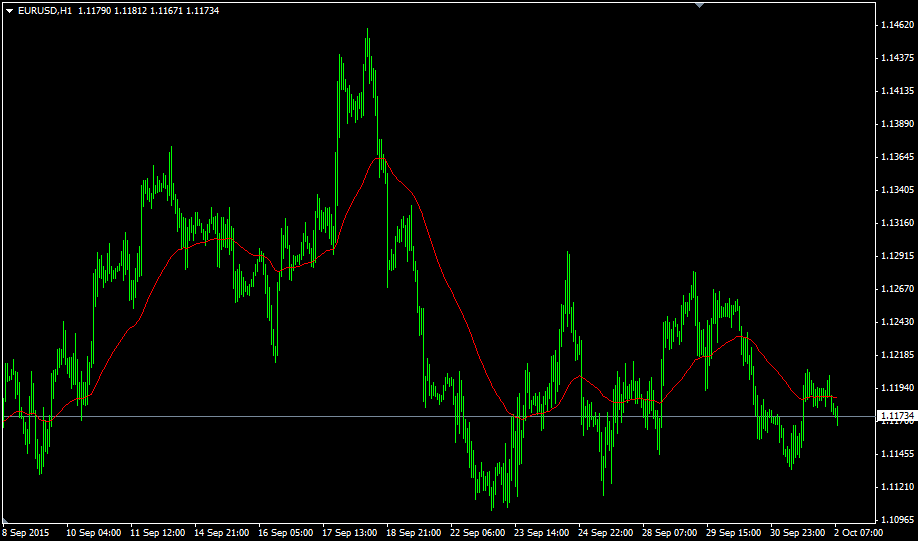This screenshot has width=918, height=541.
Task: Click the 28 Sep 07:00 time label
Action: 670,533
